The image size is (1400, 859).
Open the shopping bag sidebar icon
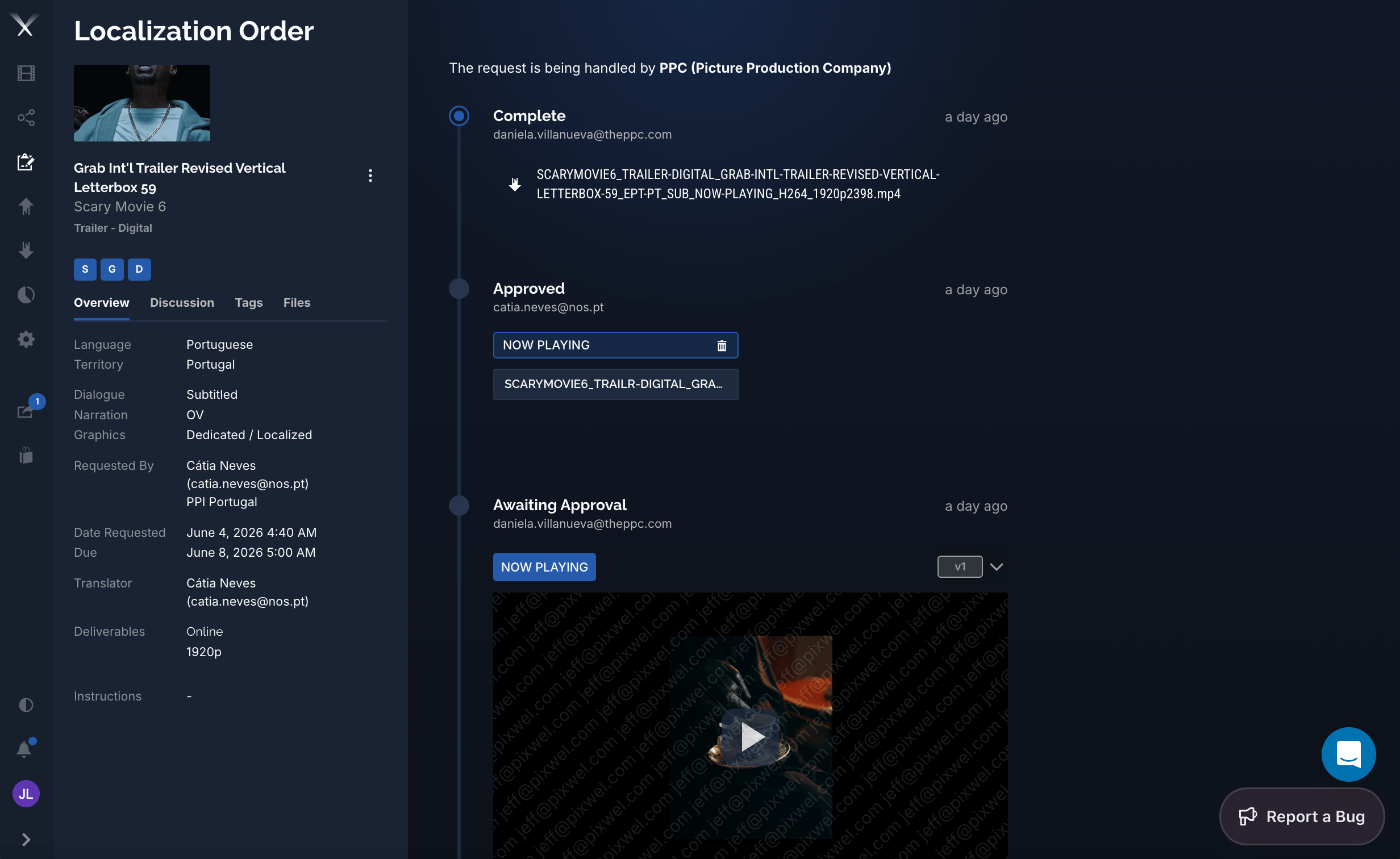click(x=26, y=455)
